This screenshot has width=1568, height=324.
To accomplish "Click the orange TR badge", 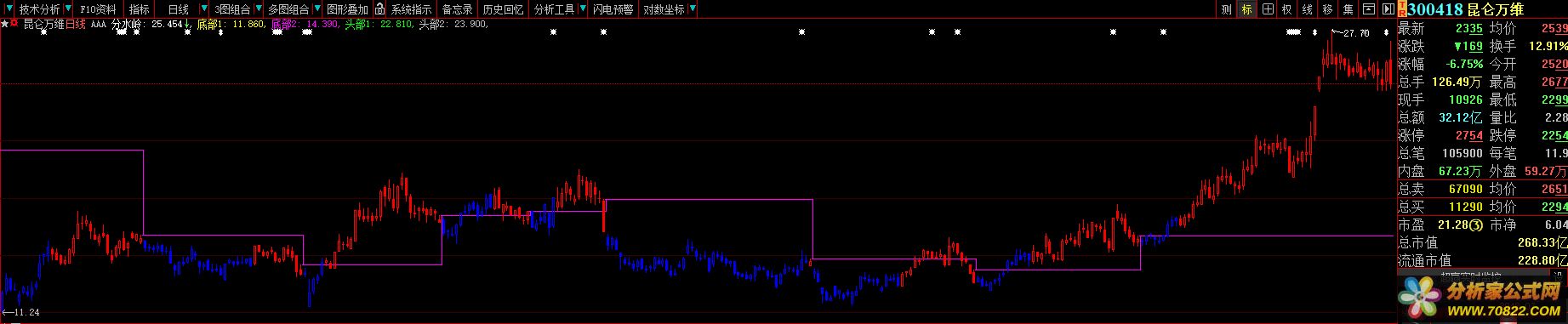I will click(x=1401, y=9).
